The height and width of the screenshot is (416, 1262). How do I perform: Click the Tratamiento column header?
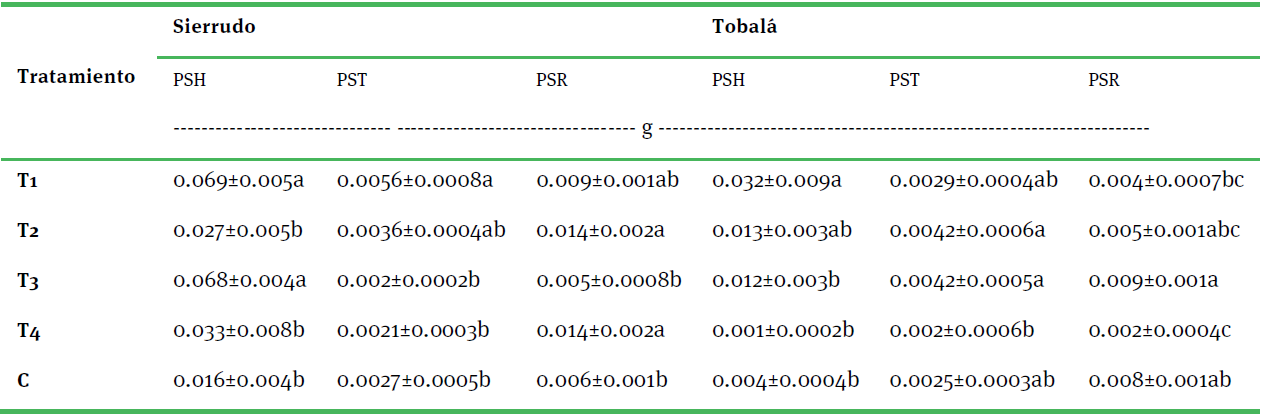pos(76,77)
